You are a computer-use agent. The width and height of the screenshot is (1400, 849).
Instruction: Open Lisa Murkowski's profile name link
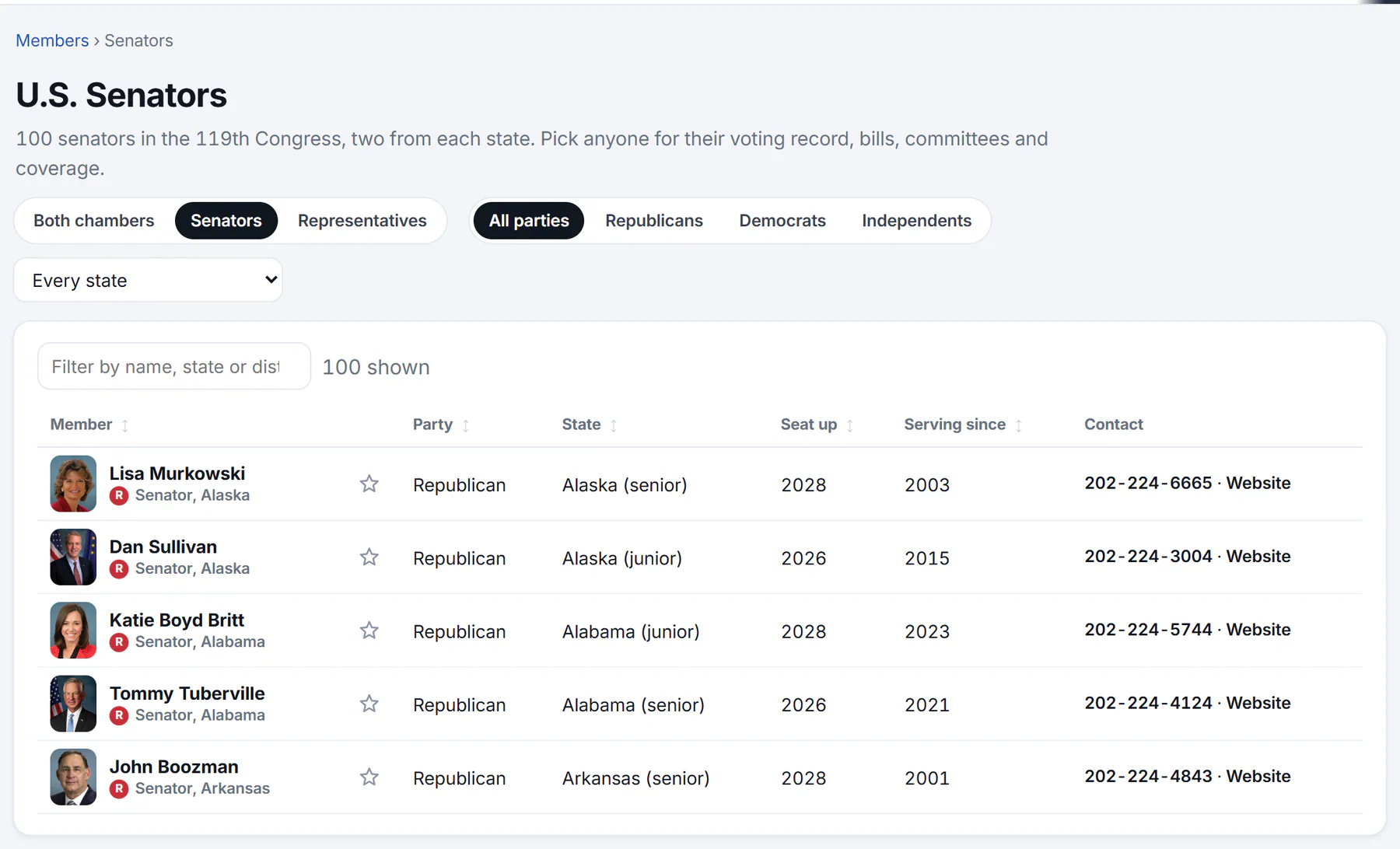177,473
